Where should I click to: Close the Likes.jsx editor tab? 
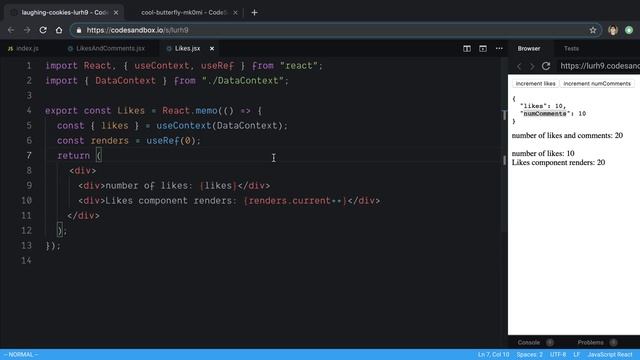coord(212,49)
